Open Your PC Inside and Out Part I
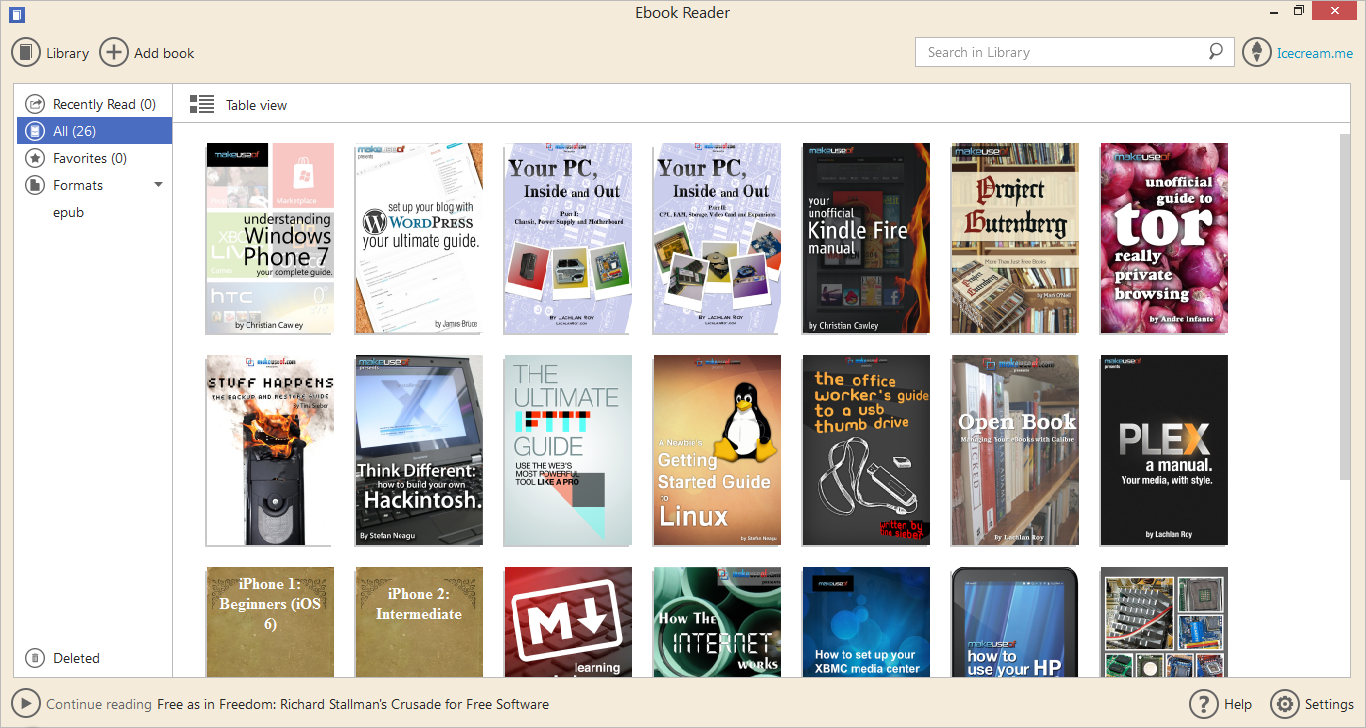The height and width of the screenshot is (728, 1366). (x=568, y=238)
